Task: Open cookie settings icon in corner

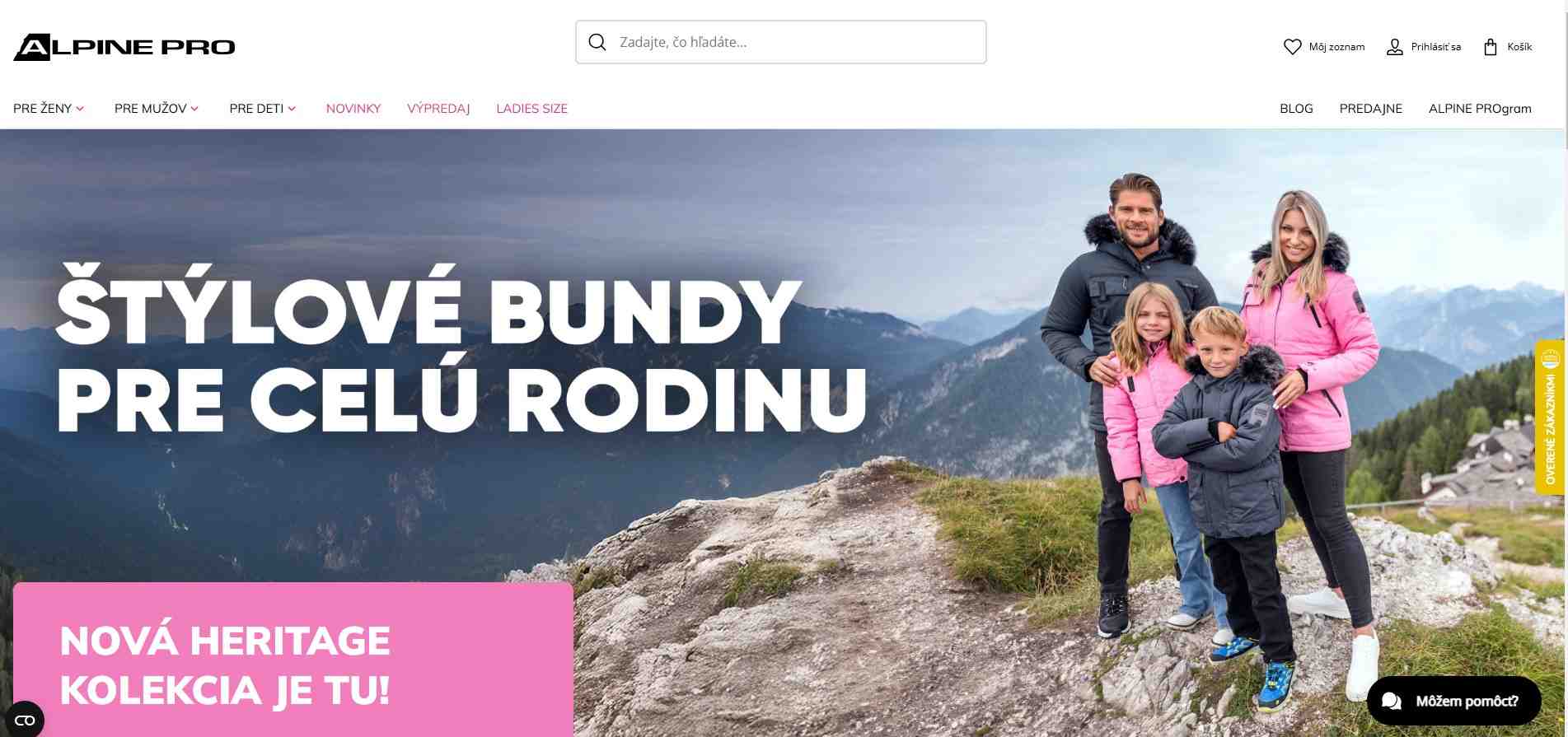Action: point(25,720)
